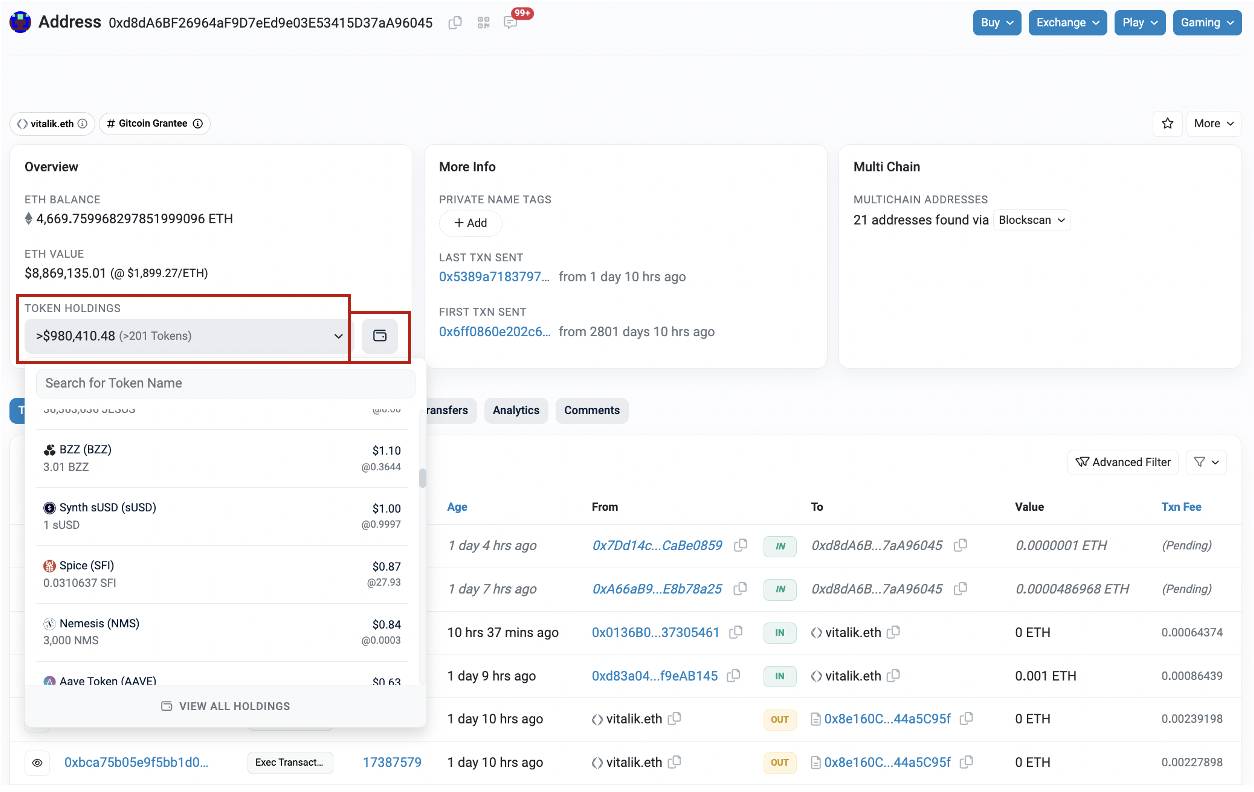The width and height of the screenshot is (1254, 792).
Task: Open From address 0x7Dd14c...CaBe0859
Action: 657,545
